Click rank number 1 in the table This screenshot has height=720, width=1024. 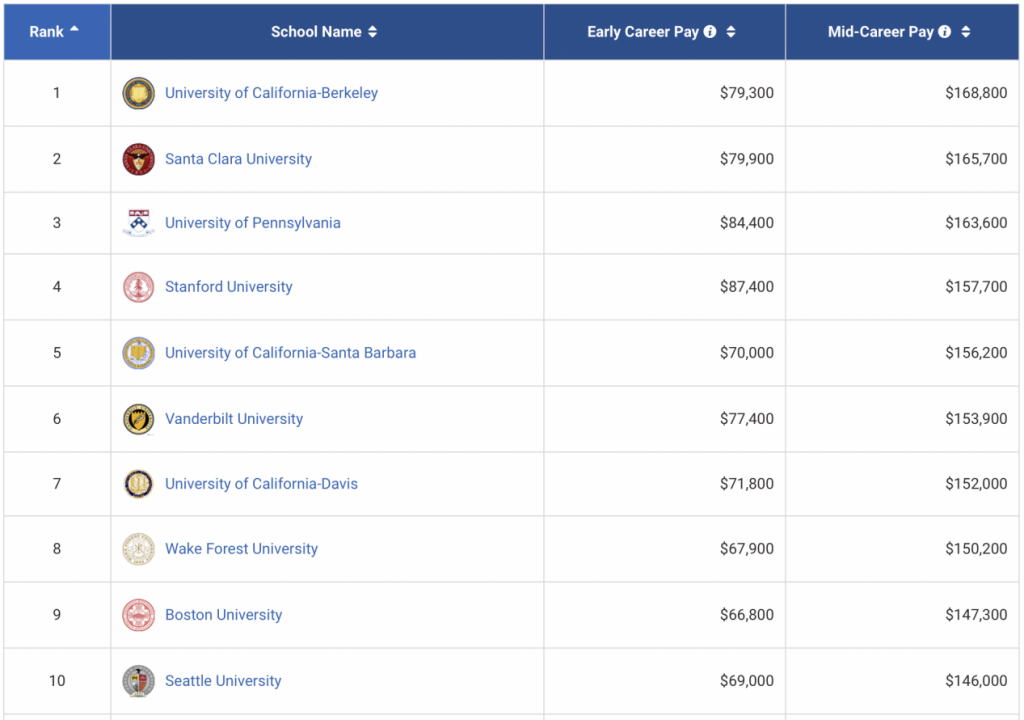(x=57, y=93)
